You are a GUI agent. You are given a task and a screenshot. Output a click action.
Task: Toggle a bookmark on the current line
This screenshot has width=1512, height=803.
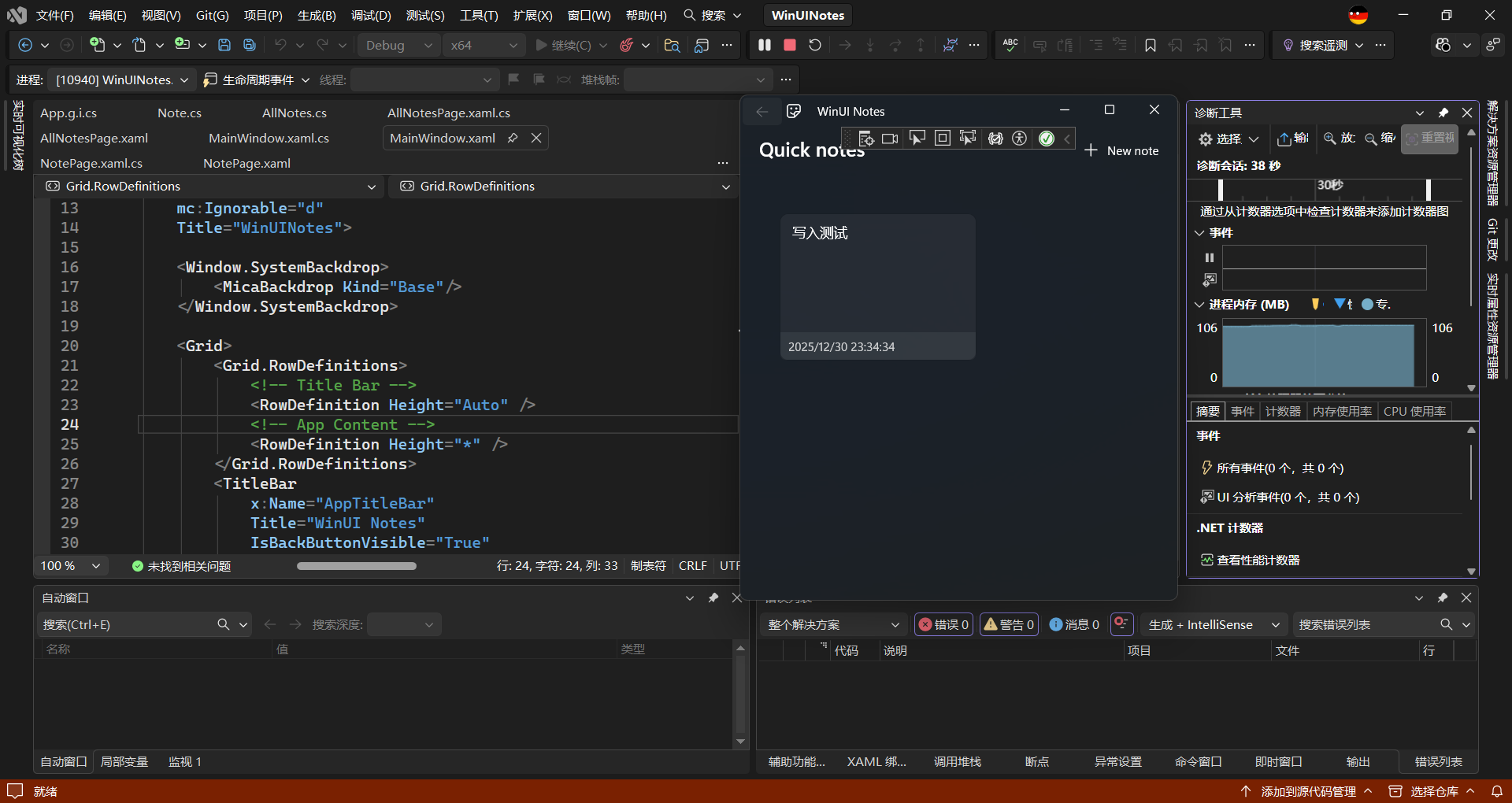point(1150,46)
